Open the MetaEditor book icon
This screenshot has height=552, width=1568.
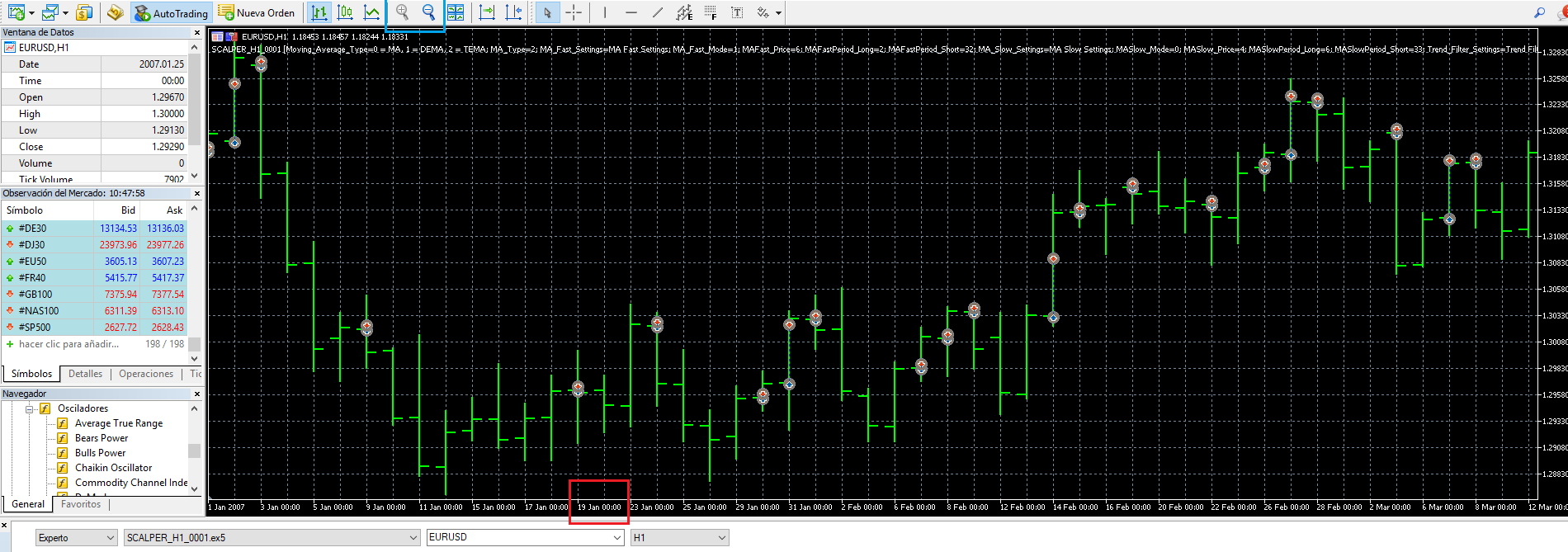coord(115,12)
